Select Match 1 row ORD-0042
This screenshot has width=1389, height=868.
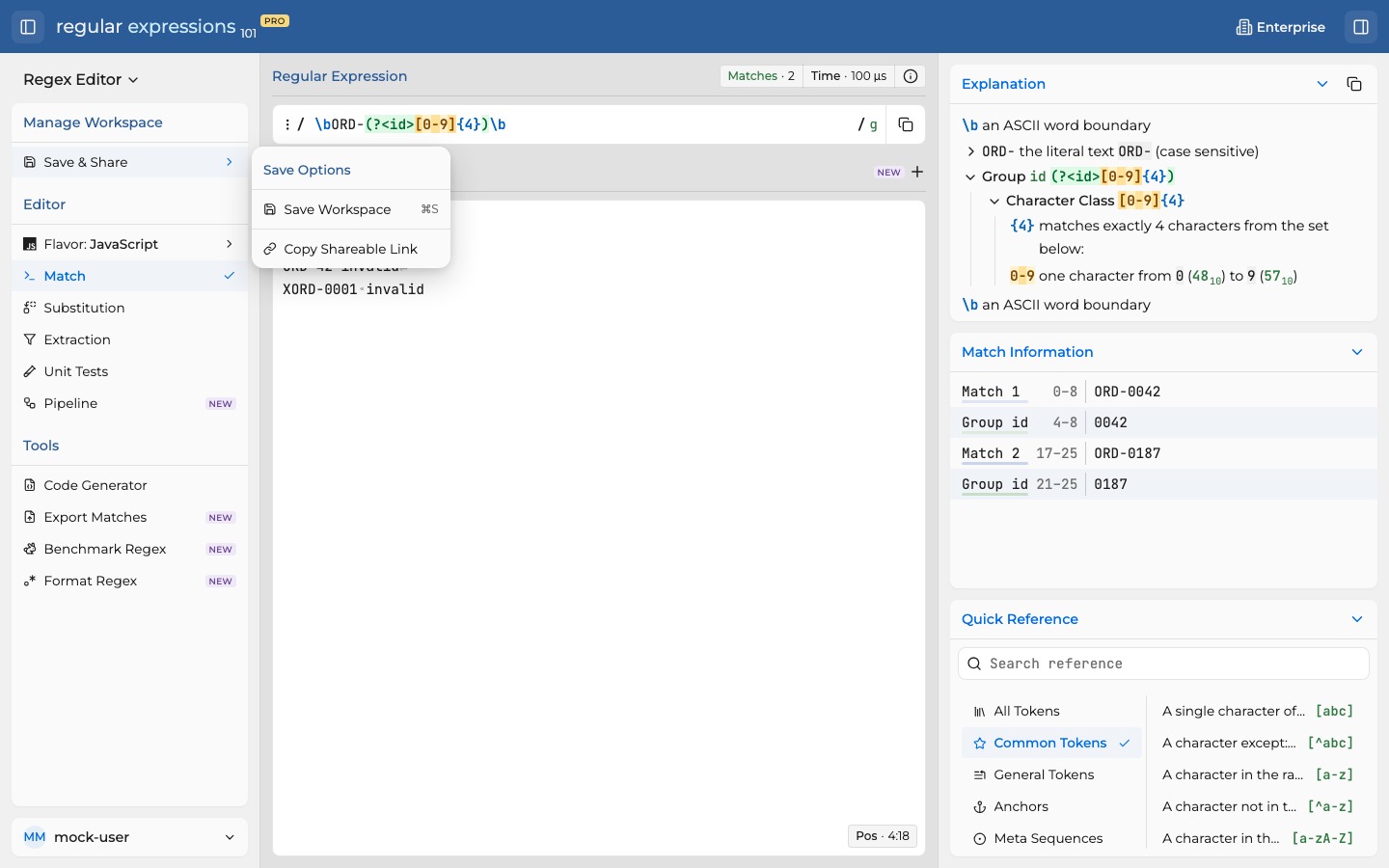[x=1163, y=392]
